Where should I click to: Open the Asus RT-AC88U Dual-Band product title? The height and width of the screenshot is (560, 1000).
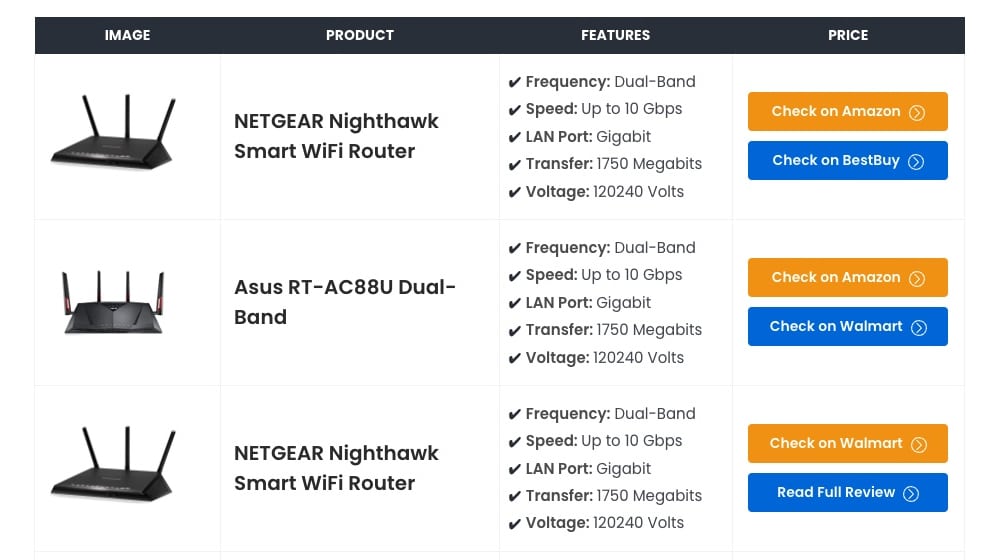tap(345, 302)
